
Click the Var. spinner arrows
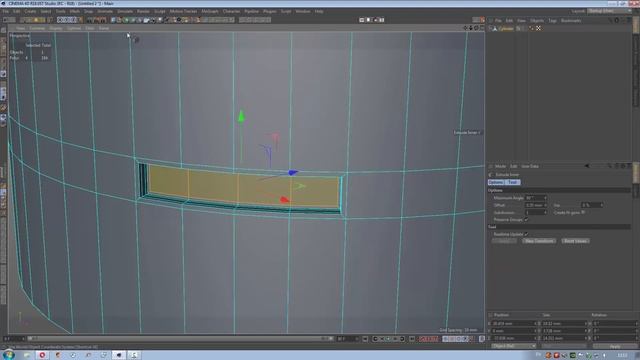[602, 205]
